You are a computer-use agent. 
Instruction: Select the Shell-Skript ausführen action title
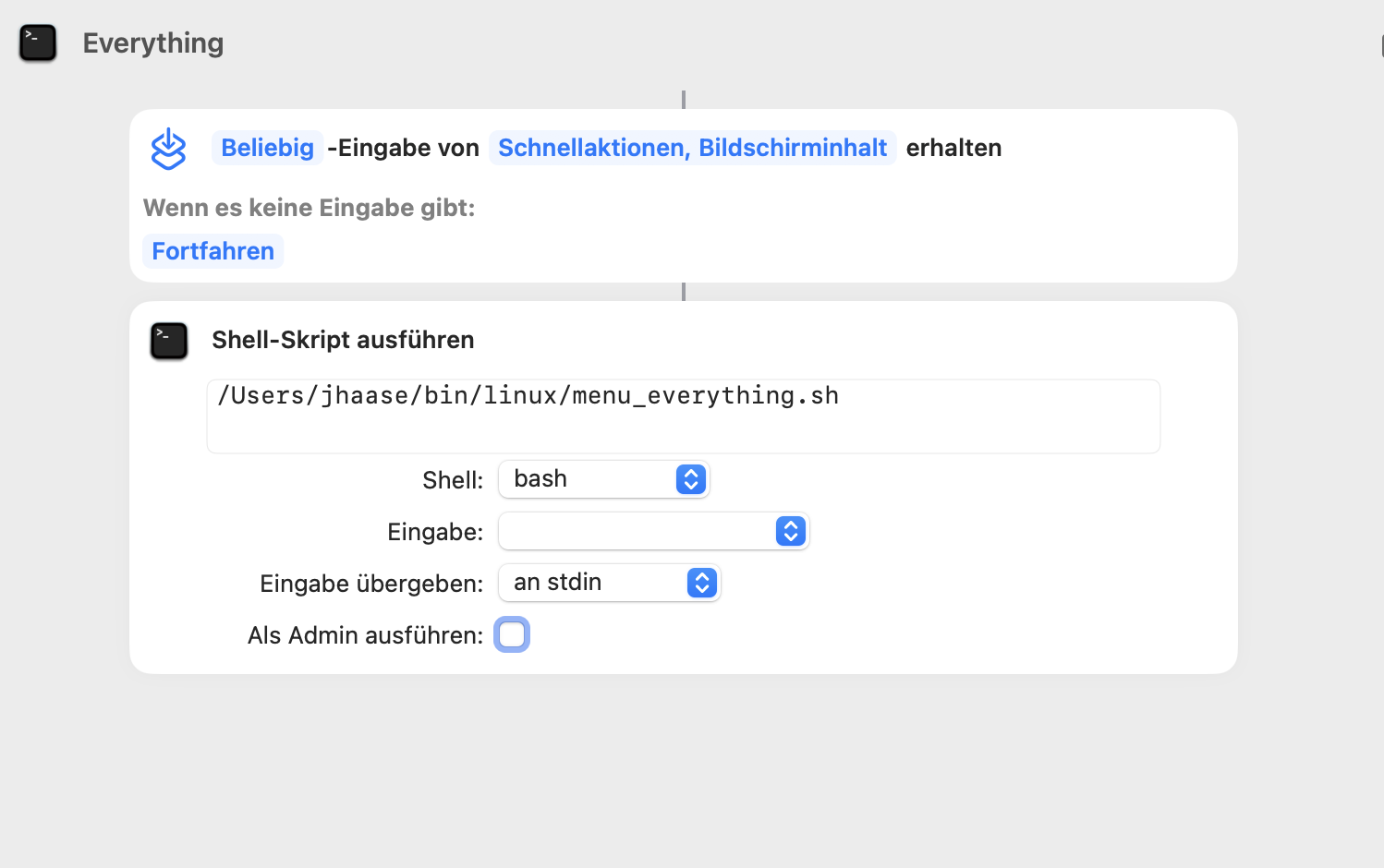point(343,340)
